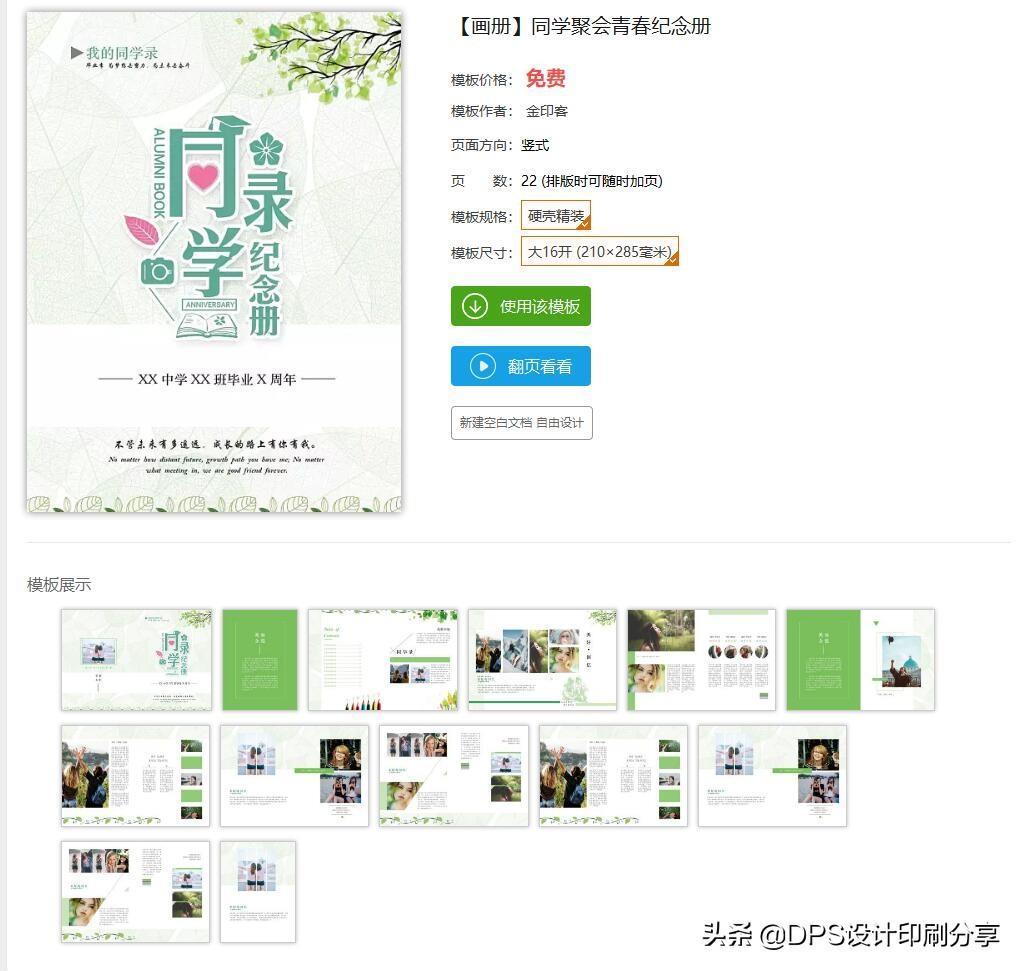Create a blank document with 新建空白文档 自由设计
This screenshot has width=1024, height=971.
(521, 423)
